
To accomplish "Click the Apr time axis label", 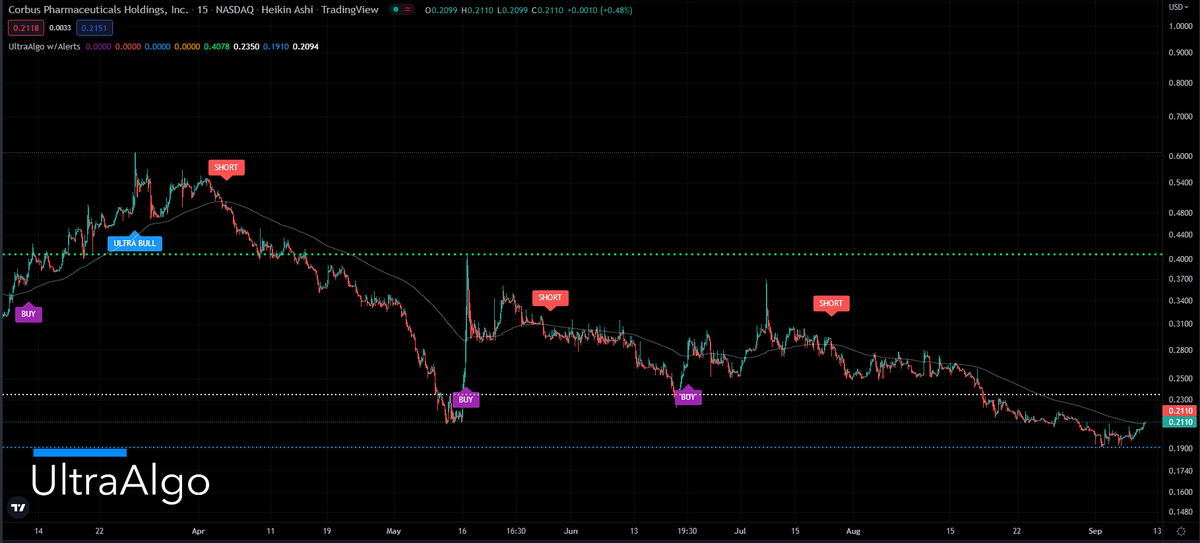I will click(x=197, y=531).
